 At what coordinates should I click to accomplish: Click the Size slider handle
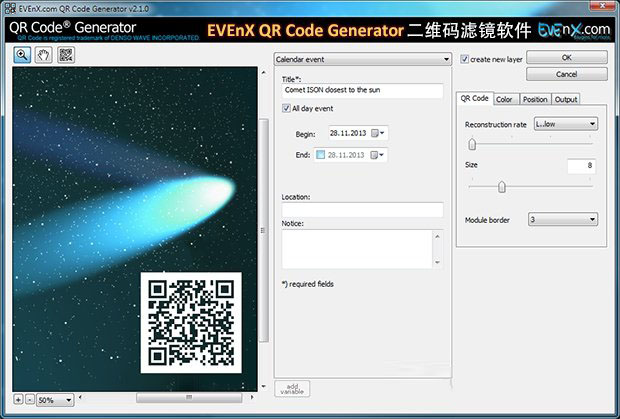502,187
